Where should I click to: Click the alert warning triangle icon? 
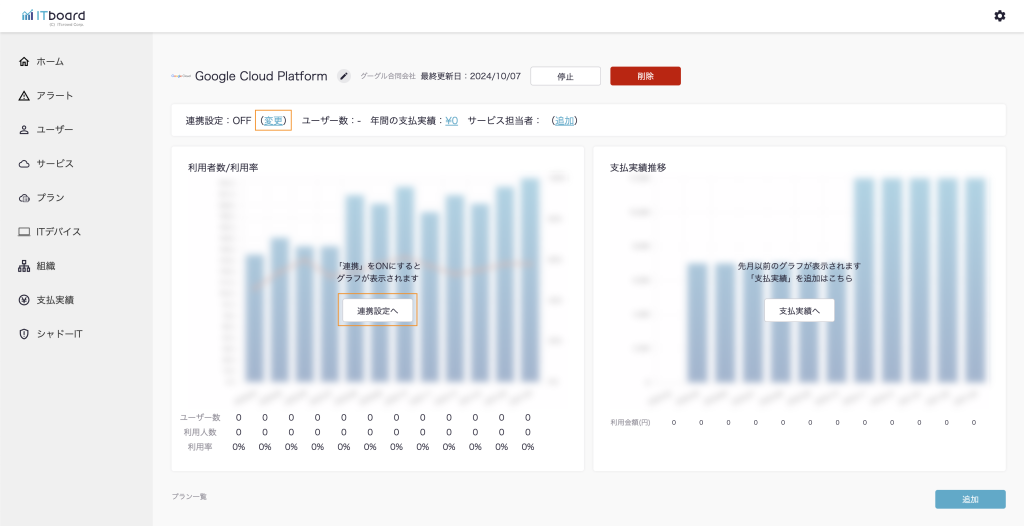click(x=24, y=96)
